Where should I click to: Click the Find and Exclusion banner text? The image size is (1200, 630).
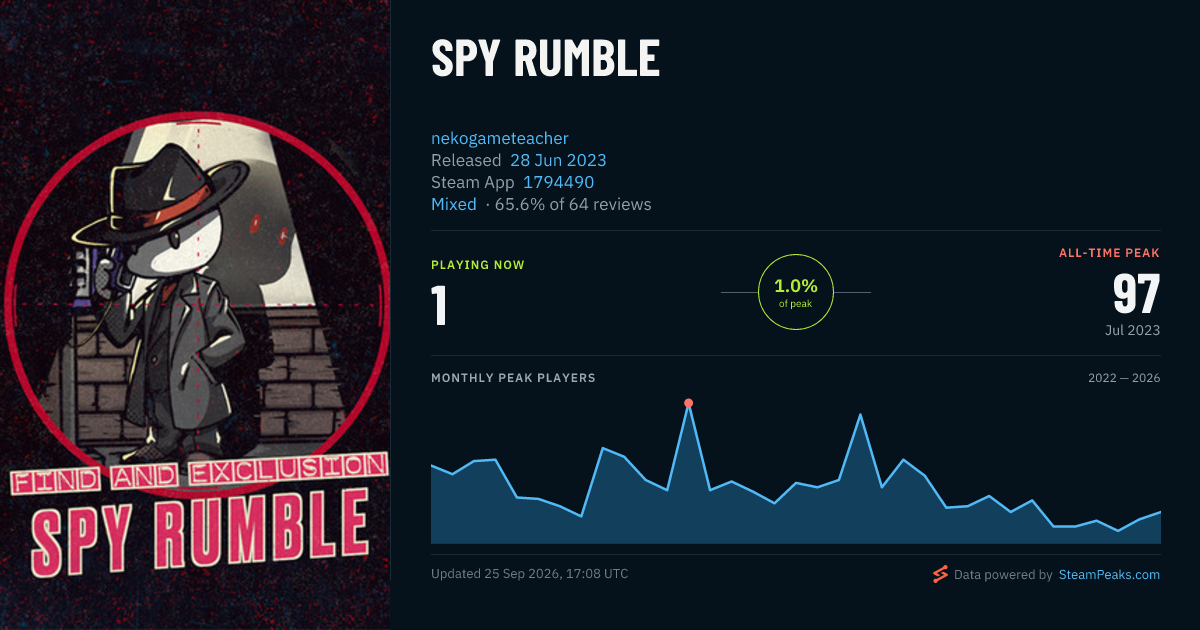(x=198, y=475)
